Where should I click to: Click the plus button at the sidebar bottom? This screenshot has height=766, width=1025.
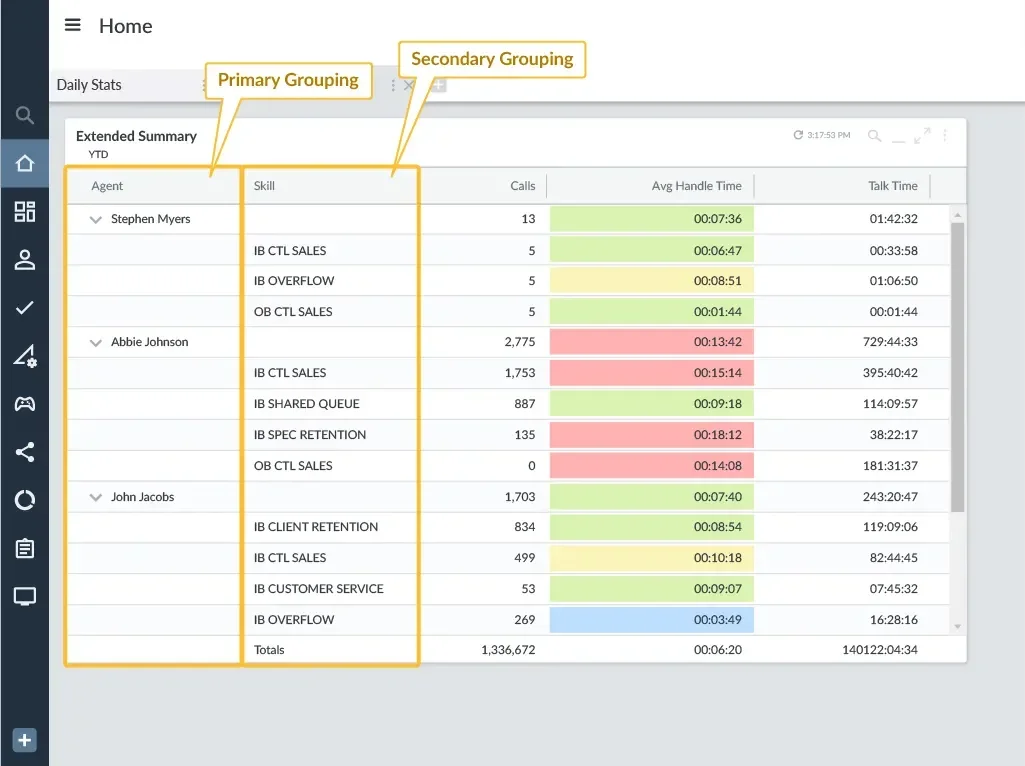pyautogui.click(x=25, y=741)
